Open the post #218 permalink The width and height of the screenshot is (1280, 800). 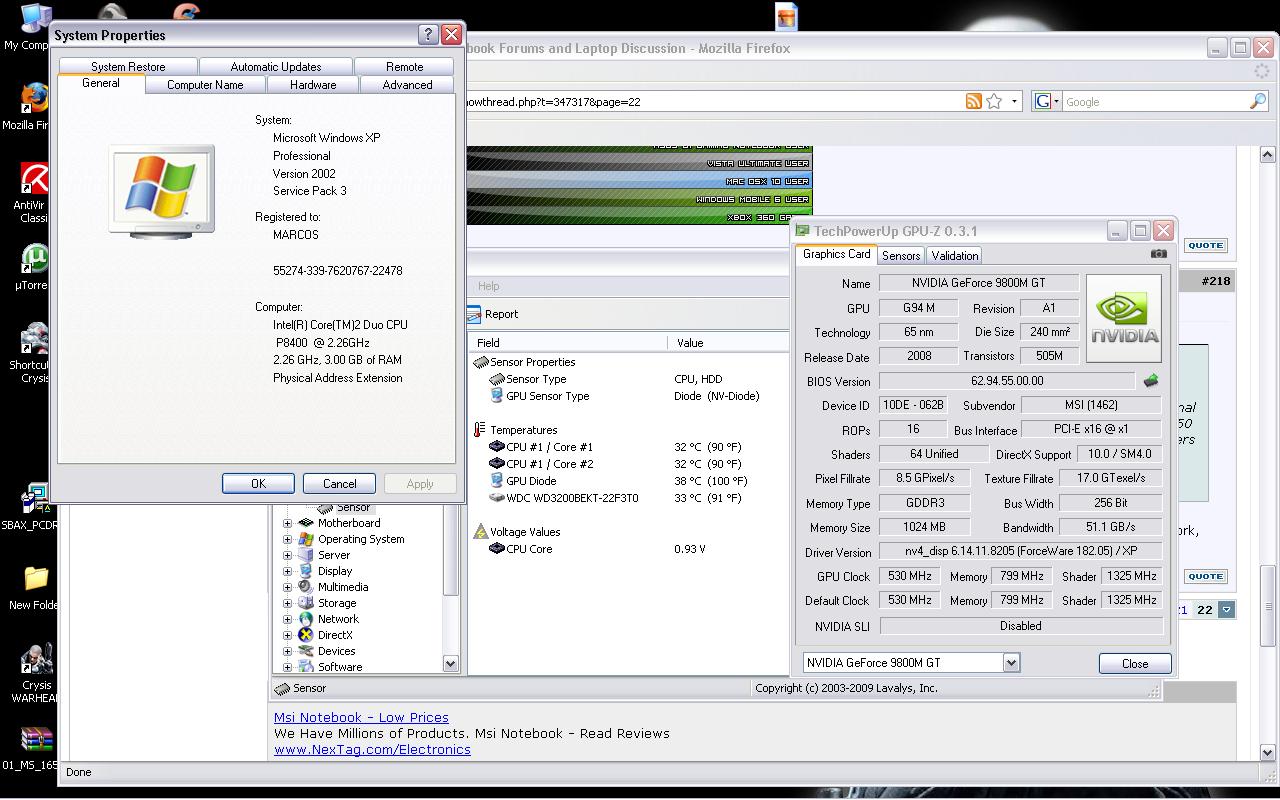(1216, 281)
